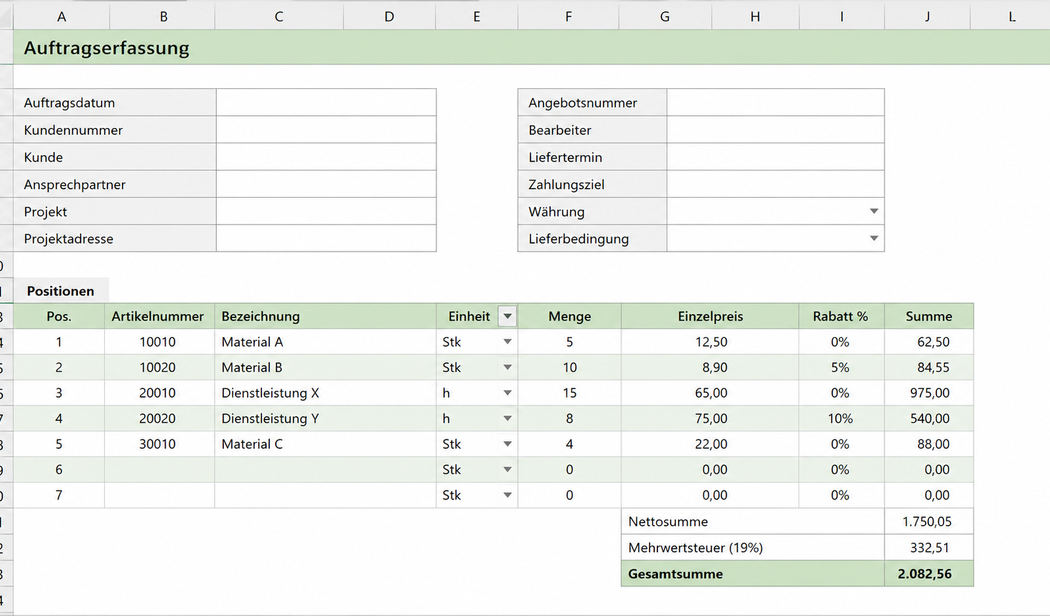Select the Material A description cell
The image size is (1050, 616).
325,342
